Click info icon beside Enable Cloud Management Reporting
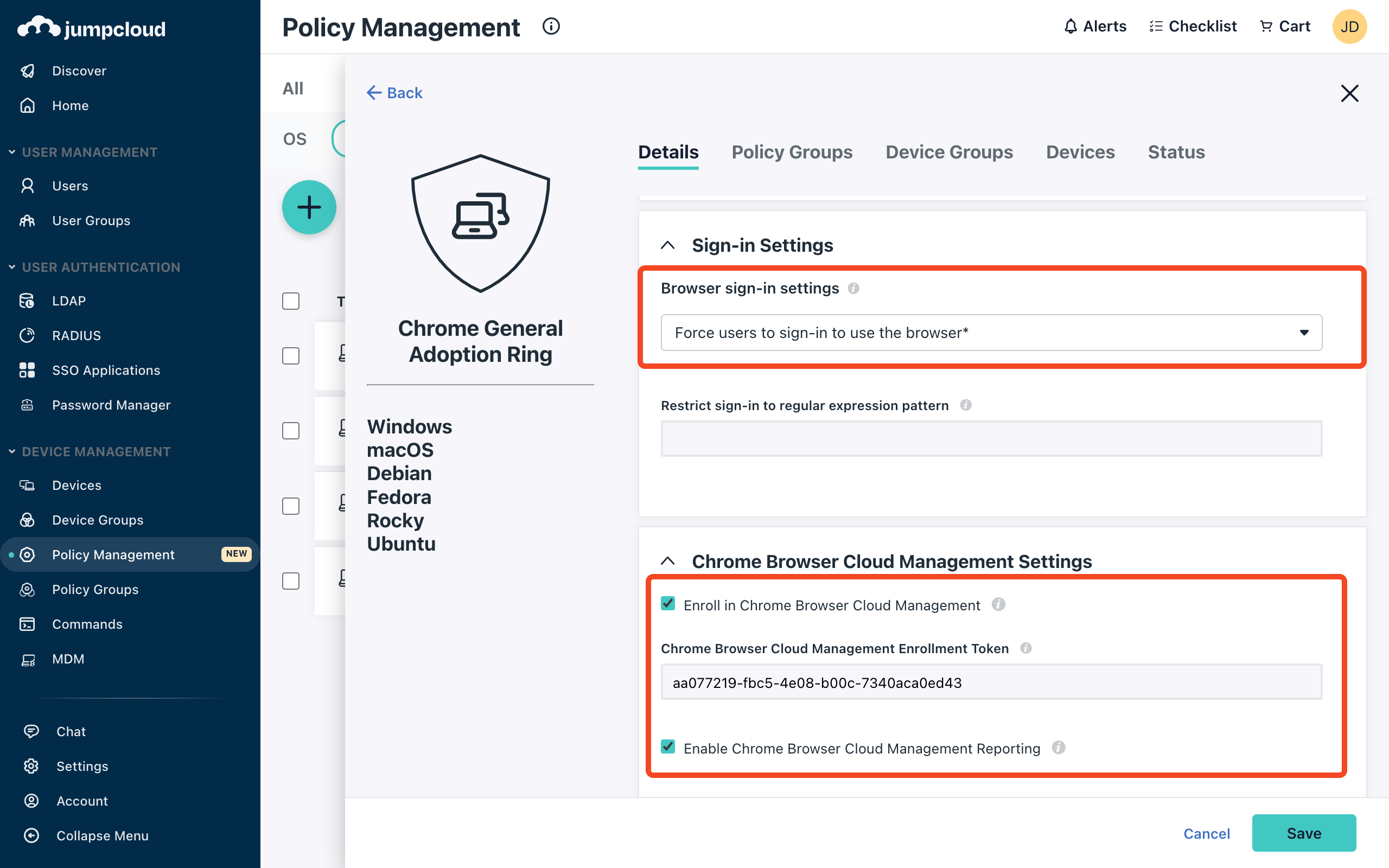Viewport: 1389px width, 868px height. coord(1059,748)
